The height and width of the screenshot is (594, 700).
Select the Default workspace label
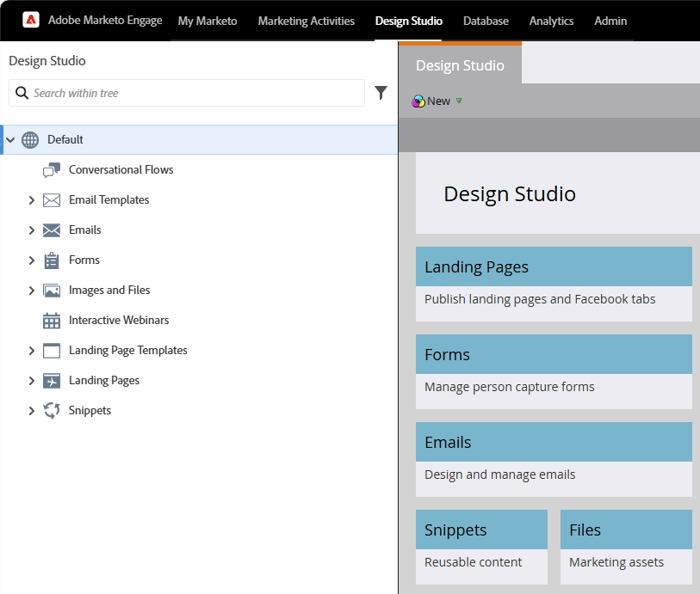[65, 140]
